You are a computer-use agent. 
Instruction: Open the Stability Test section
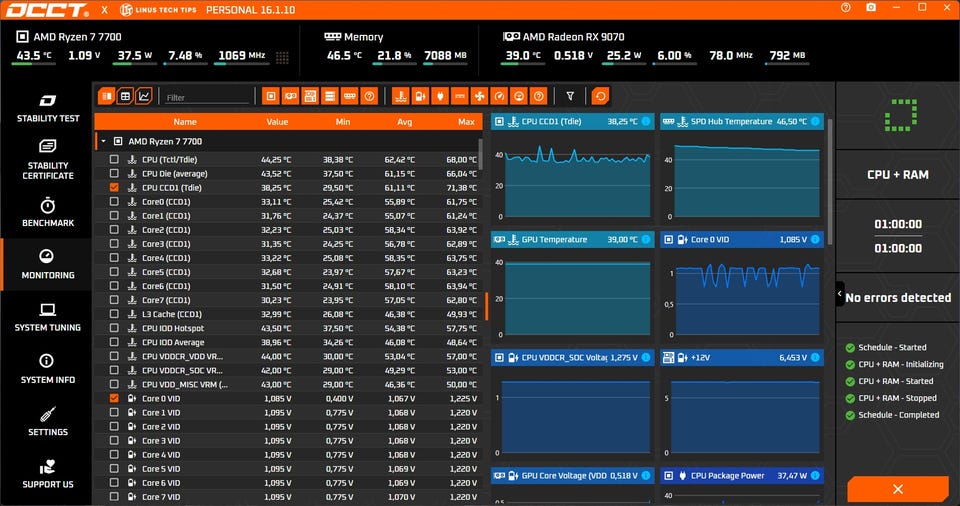pos(48,108)
